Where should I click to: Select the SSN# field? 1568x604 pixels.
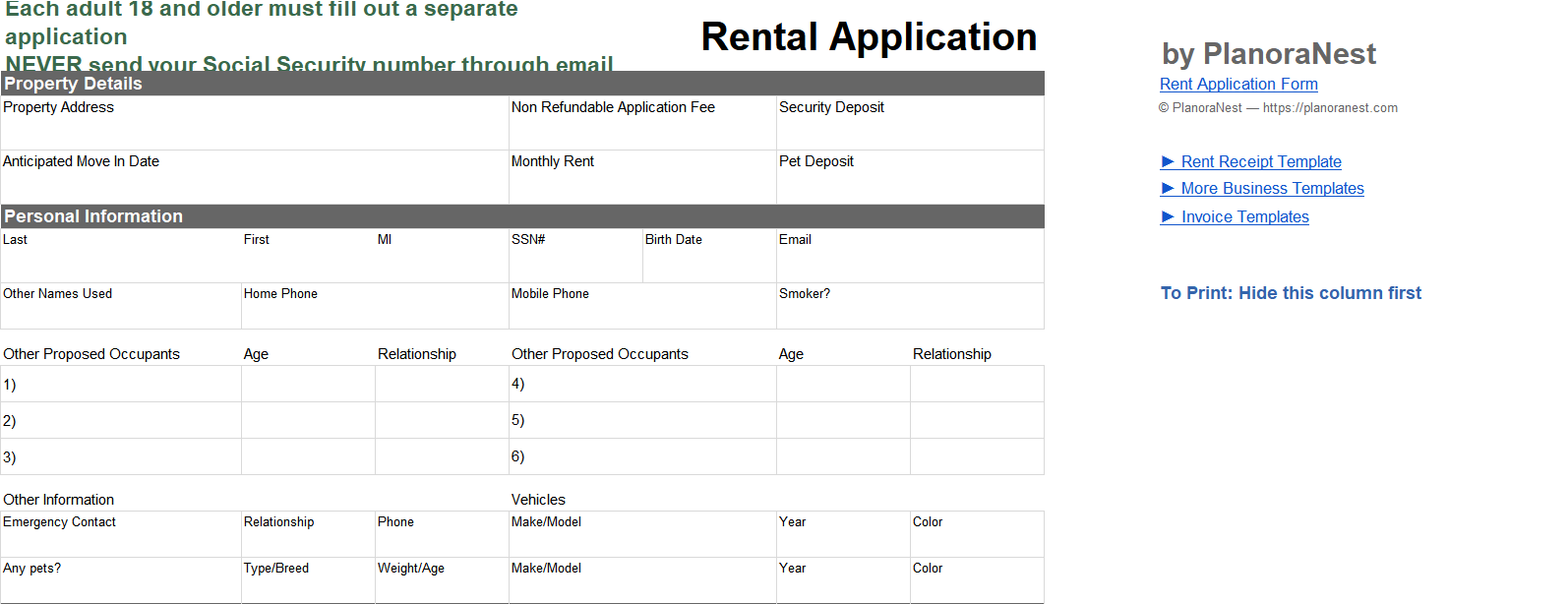(x=575, y=256)
